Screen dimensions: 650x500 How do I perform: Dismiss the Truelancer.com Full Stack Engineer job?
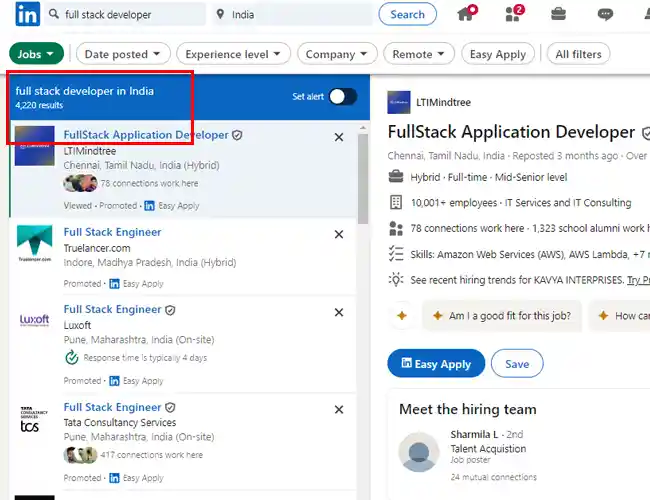tap(339, 235)
